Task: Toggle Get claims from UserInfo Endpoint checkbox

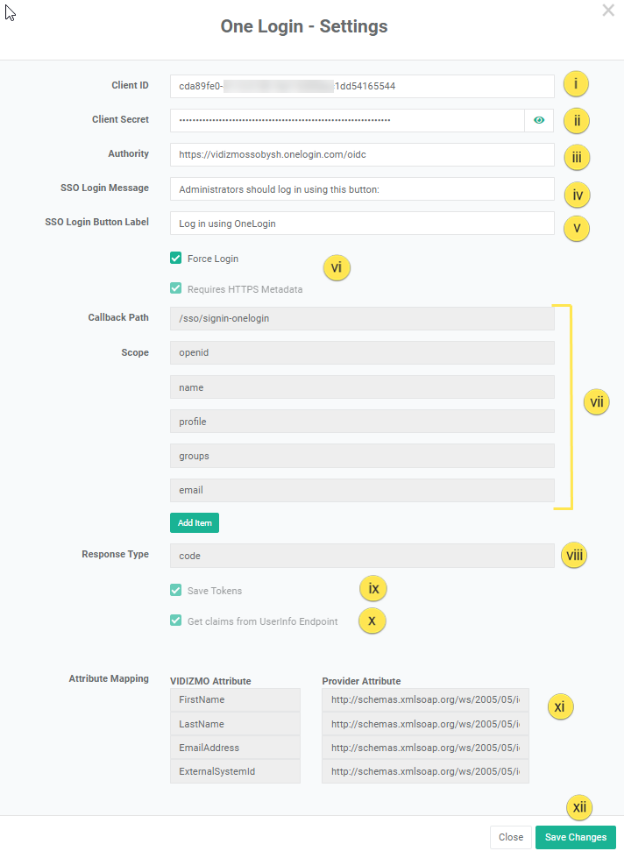Action: click(x=176, y=621)
